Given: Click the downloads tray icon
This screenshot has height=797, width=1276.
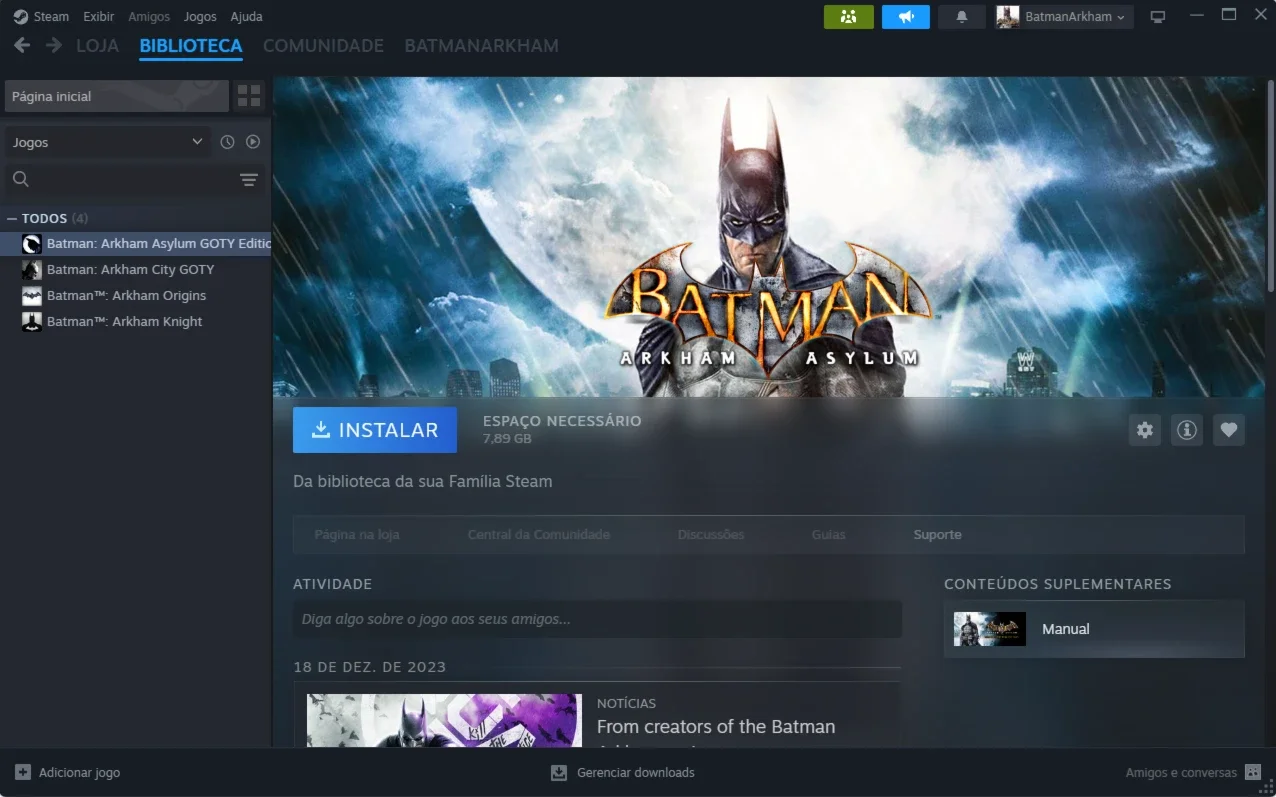Looking at the screenshot, I should coord(559,772).
